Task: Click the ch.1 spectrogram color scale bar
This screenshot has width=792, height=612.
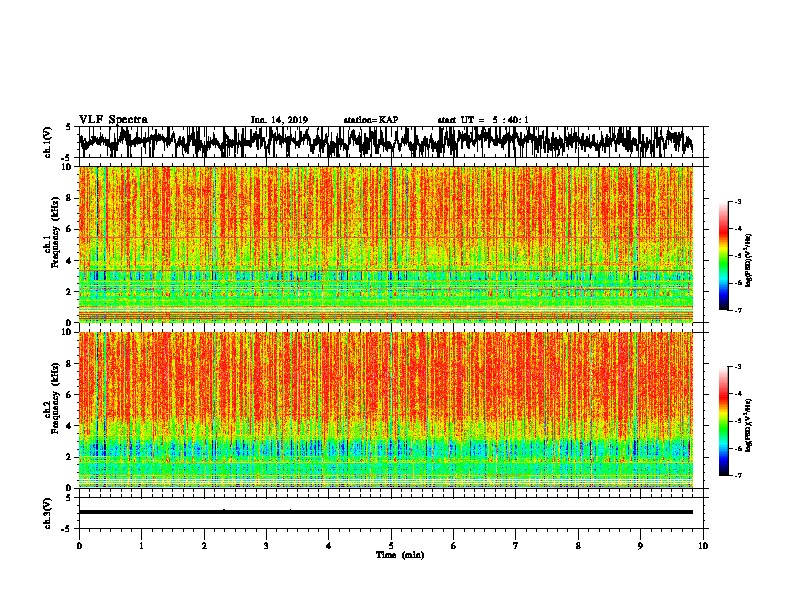Action: coord(724,256)
